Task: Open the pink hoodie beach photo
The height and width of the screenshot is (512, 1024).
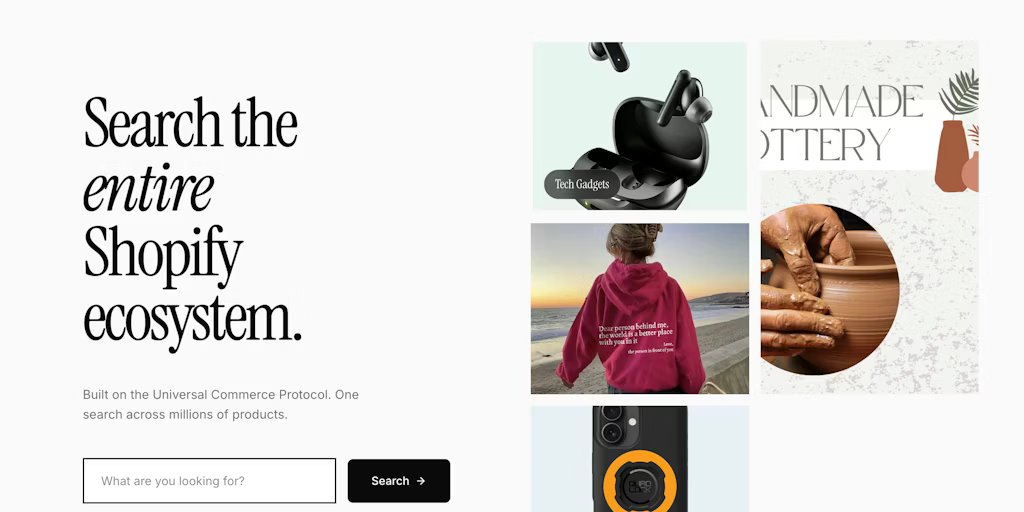Action: pyautogui.click(x=639, y=308)
